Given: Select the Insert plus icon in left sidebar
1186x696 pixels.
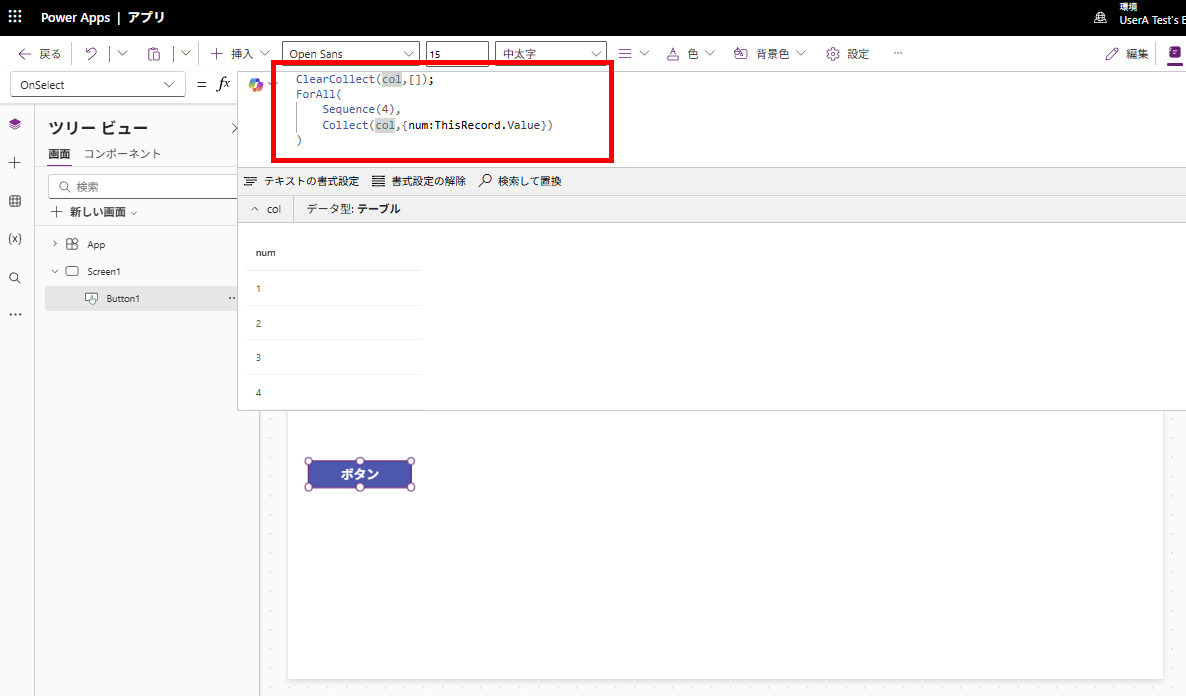Looking at the screenshot, I should (x=14, y=162).
